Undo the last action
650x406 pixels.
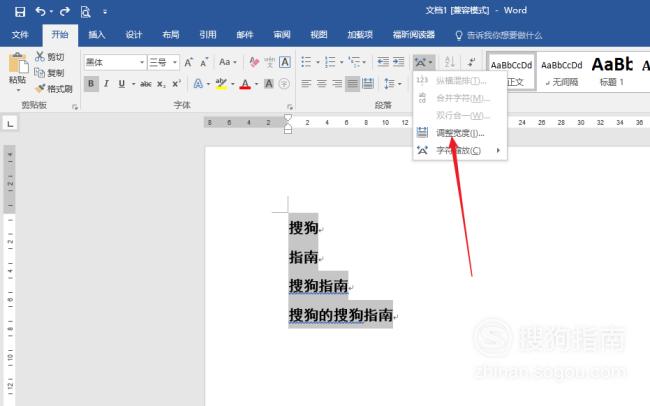pyautogui.click(x=41, y=12)
